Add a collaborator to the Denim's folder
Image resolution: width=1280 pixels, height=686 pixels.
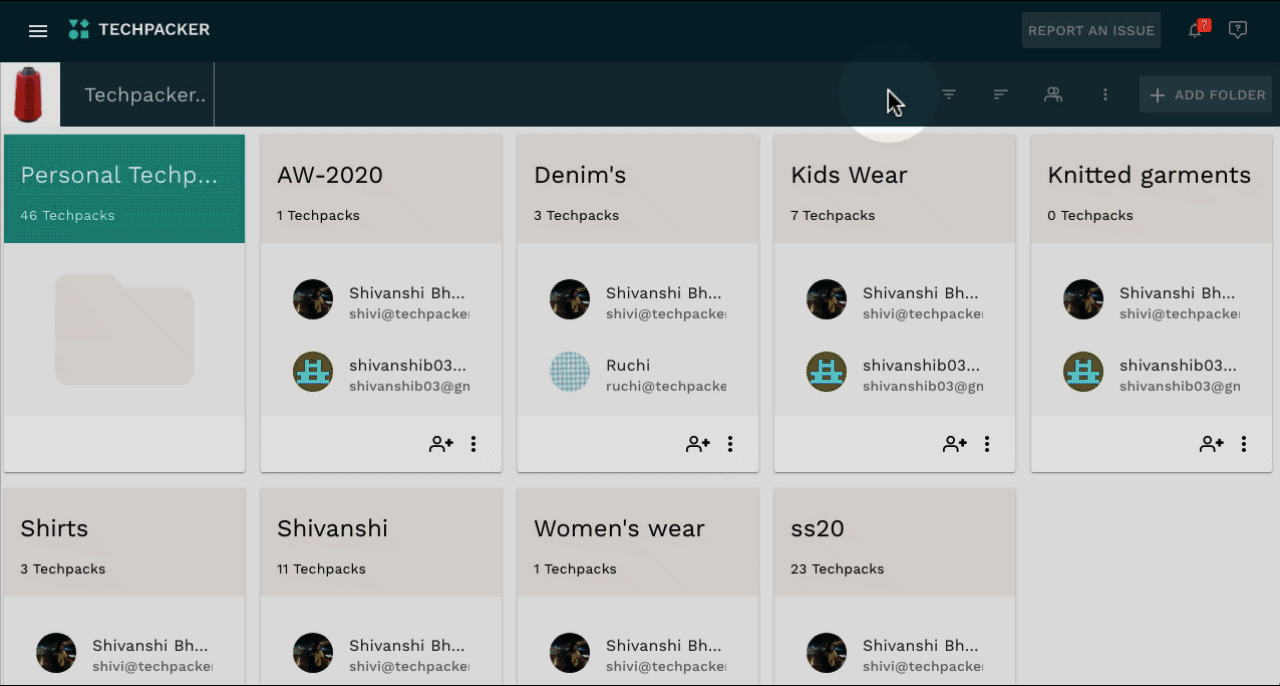click(698, 444)
